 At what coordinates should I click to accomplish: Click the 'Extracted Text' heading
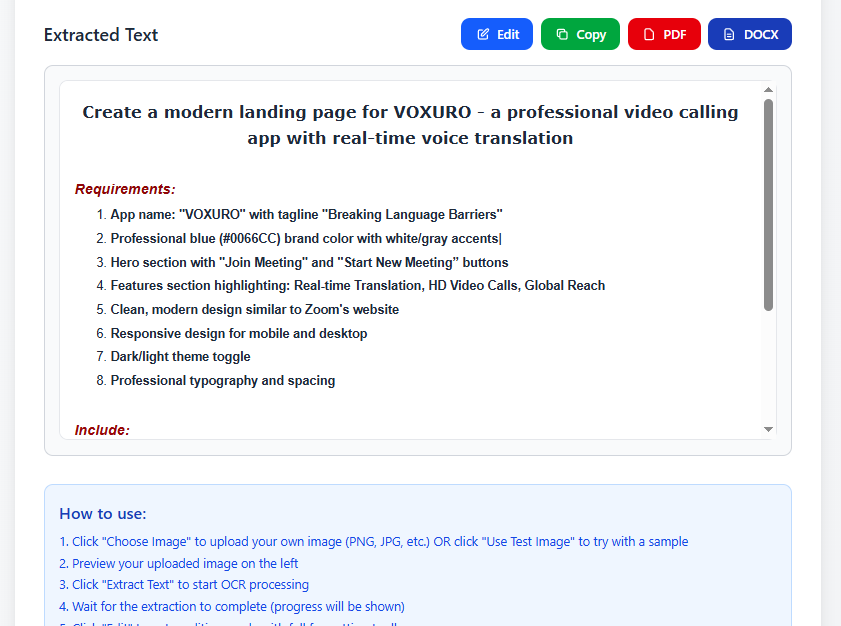101,35
